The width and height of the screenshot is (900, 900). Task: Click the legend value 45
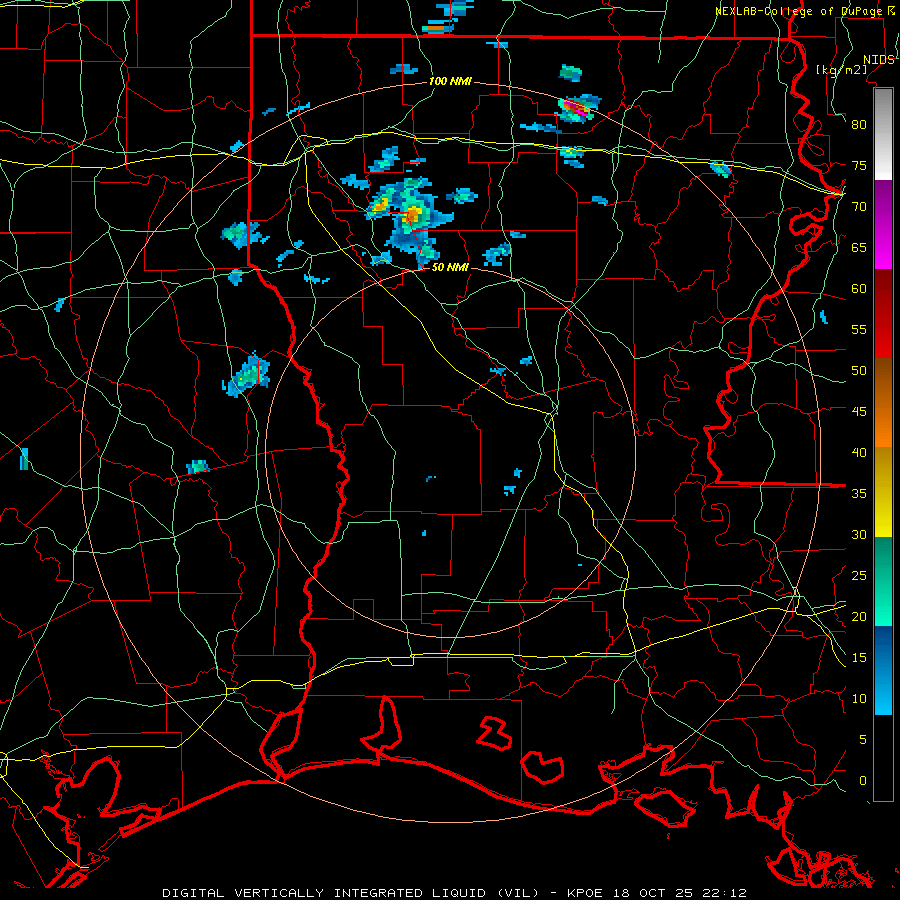859,412
